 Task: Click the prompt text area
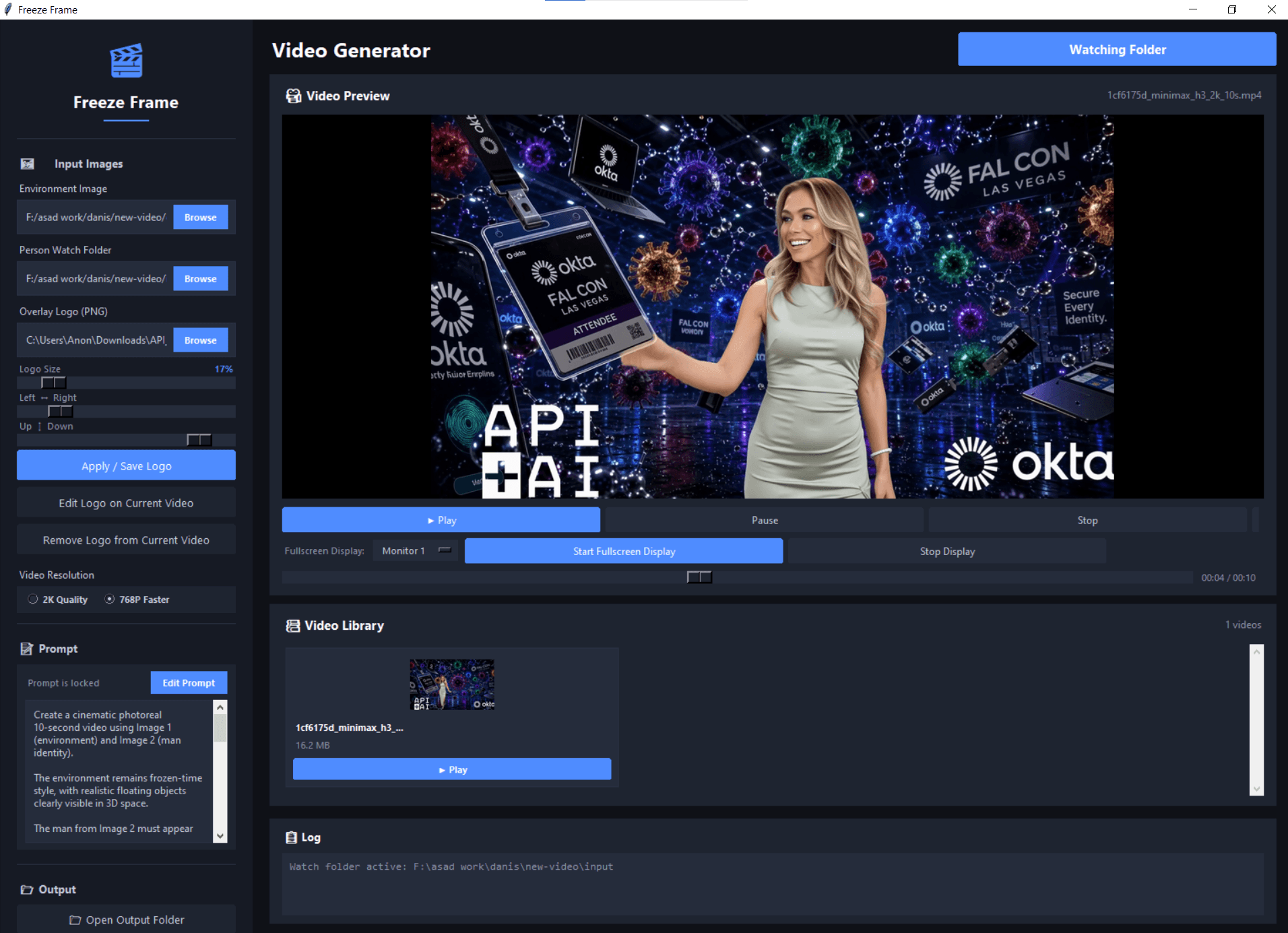[119, 771]
